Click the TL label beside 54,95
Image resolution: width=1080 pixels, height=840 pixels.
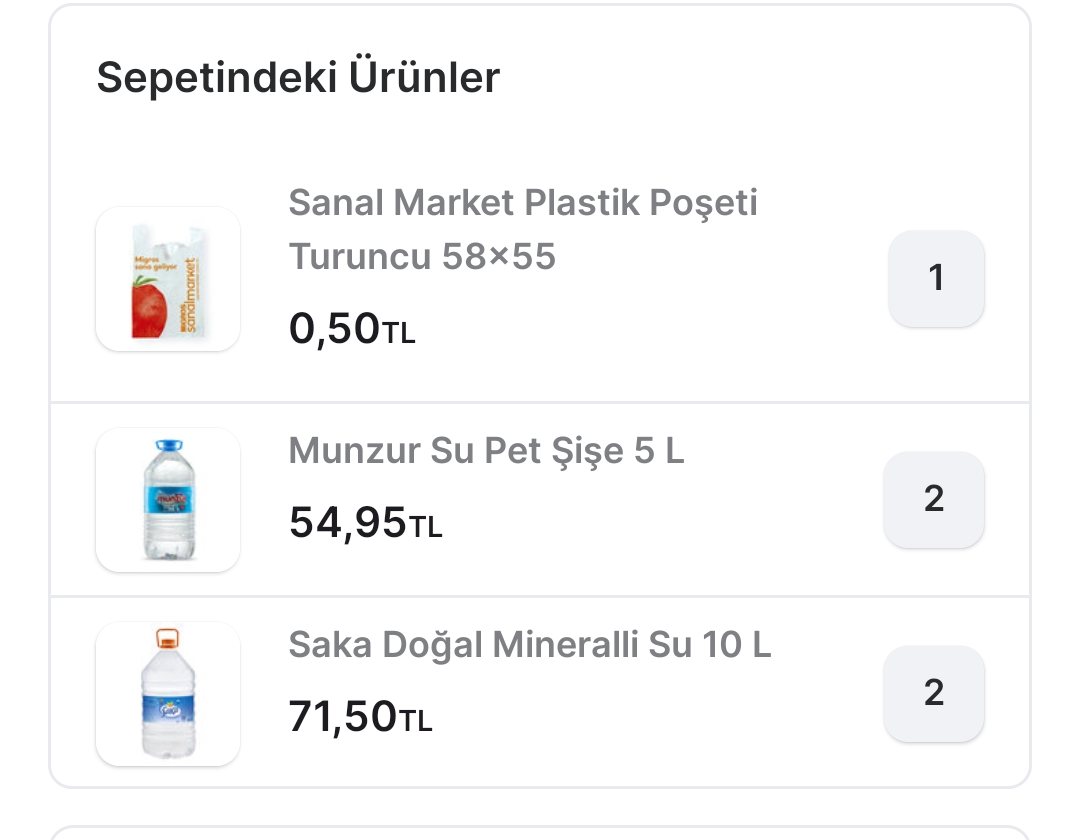click(425, 528)
